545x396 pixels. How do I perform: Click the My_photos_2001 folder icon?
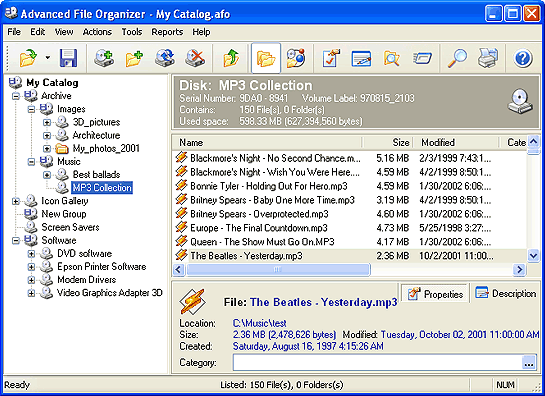(62, 149)
